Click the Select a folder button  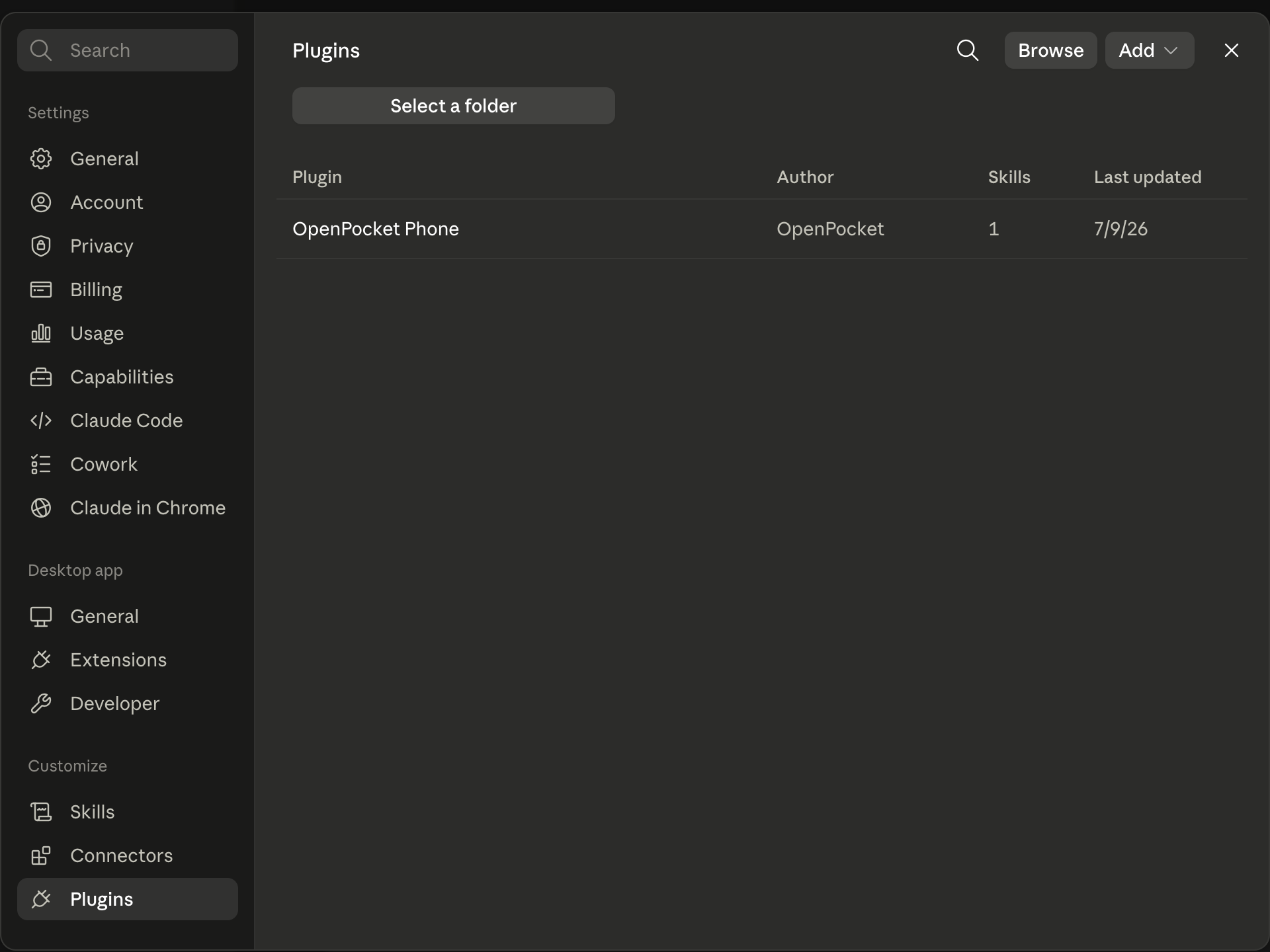tap(454, 106)
